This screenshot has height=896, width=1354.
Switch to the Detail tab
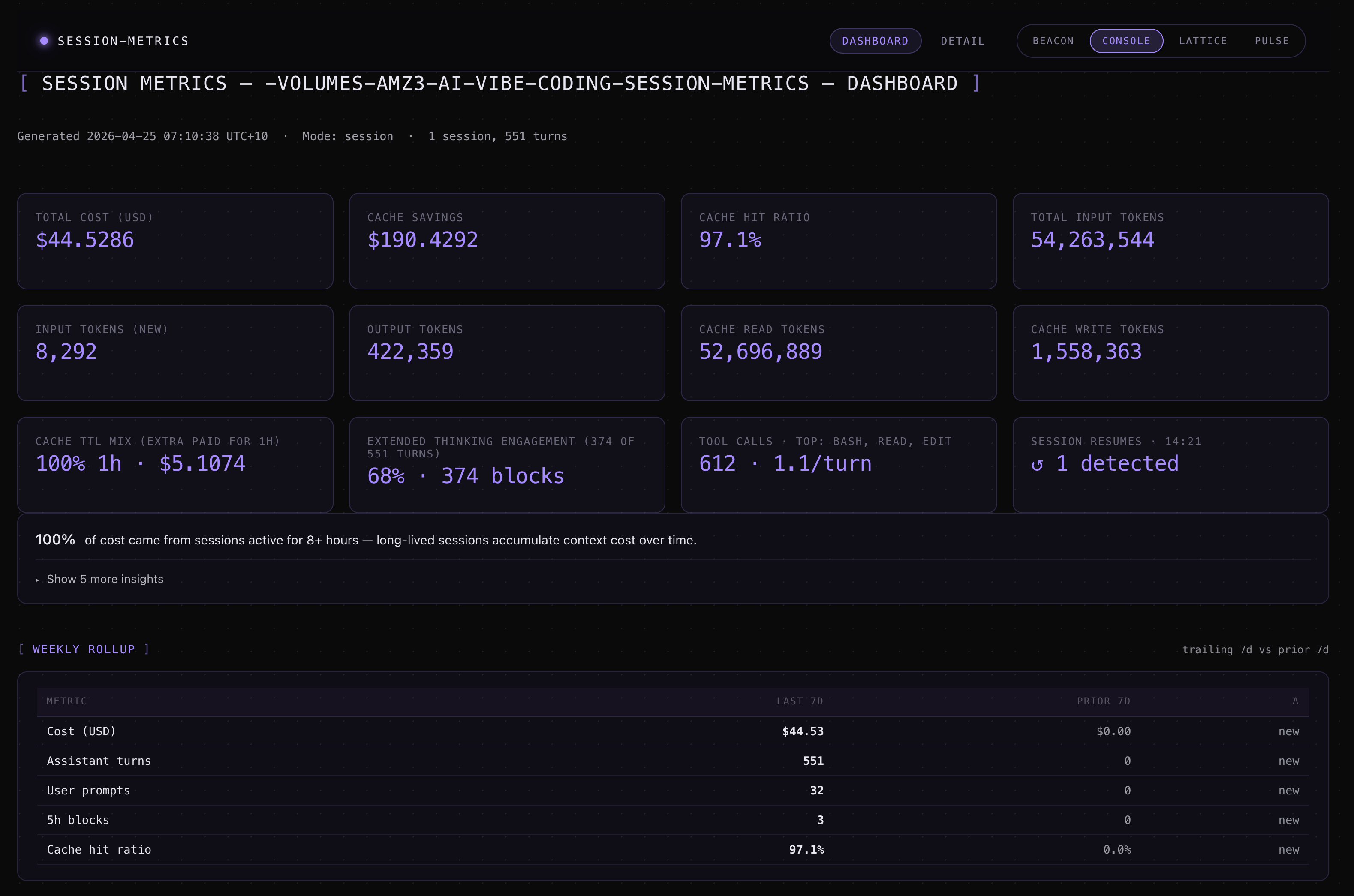point(963,41)
